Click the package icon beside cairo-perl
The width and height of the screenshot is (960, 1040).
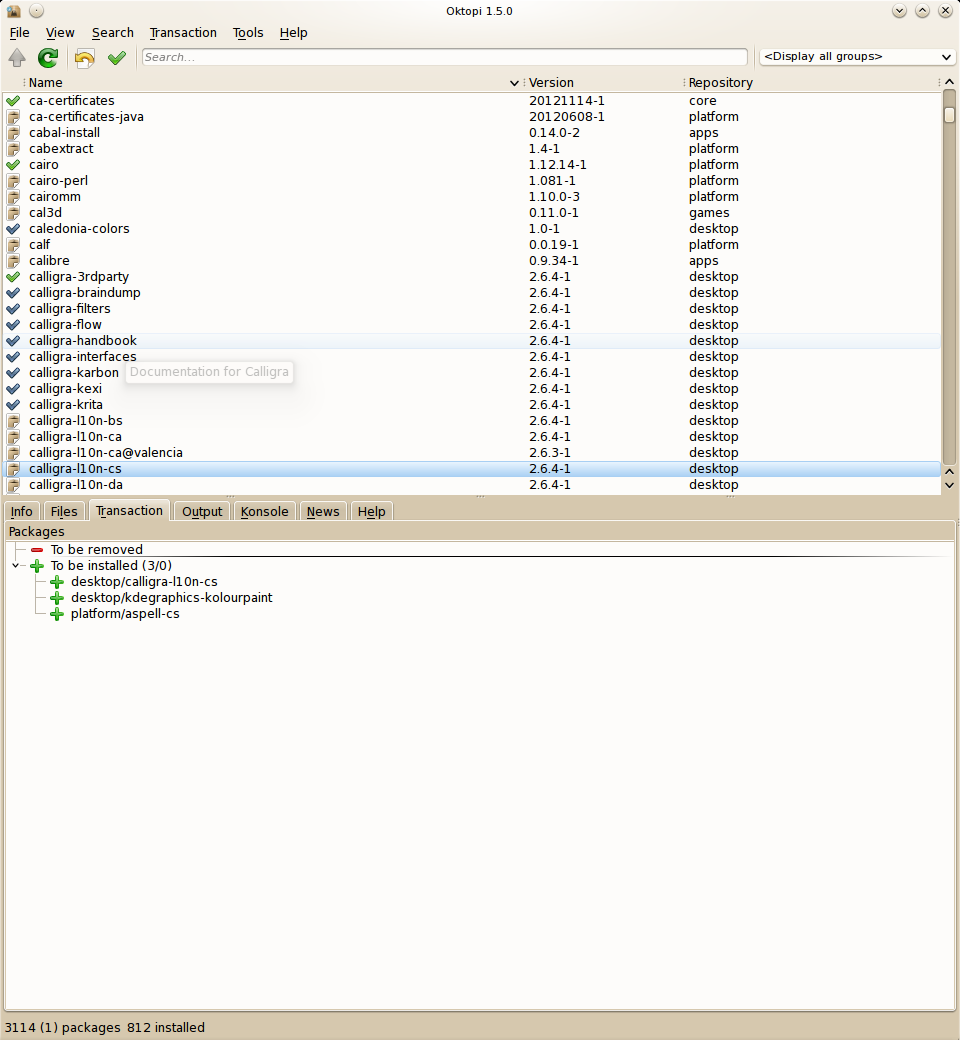click(x=13, y=180)
